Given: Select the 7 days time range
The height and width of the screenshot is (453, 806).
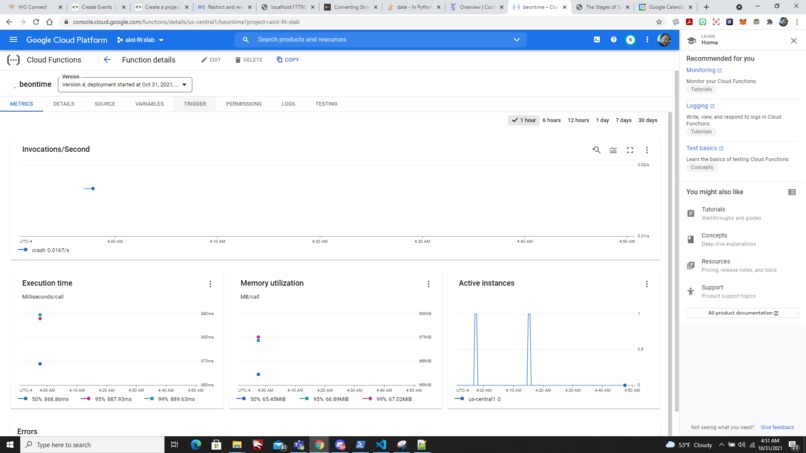Looking at the screenshot, I should [x=624, y=120].
